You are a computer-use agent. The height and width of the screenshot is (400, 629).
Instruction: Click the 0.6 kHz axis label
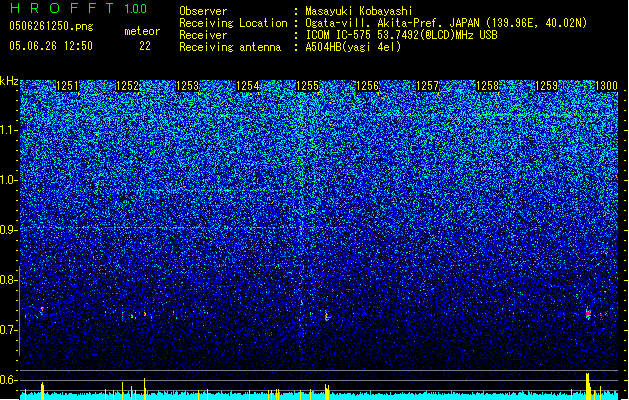tap(8, 380)
